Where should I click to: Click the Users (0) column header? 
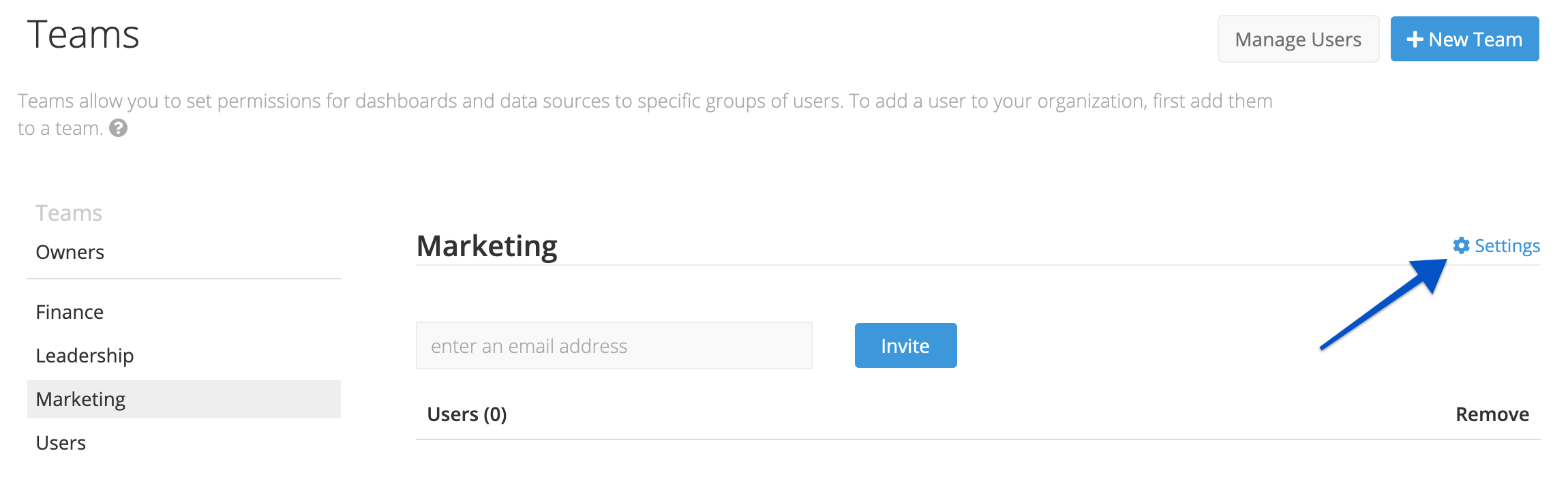[467, 414]
